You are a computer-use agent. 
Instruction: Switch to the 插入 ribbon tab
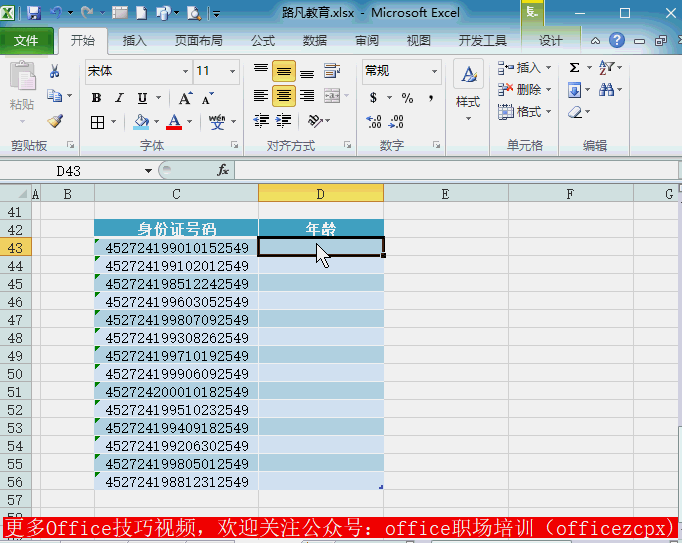click(134, 41)
